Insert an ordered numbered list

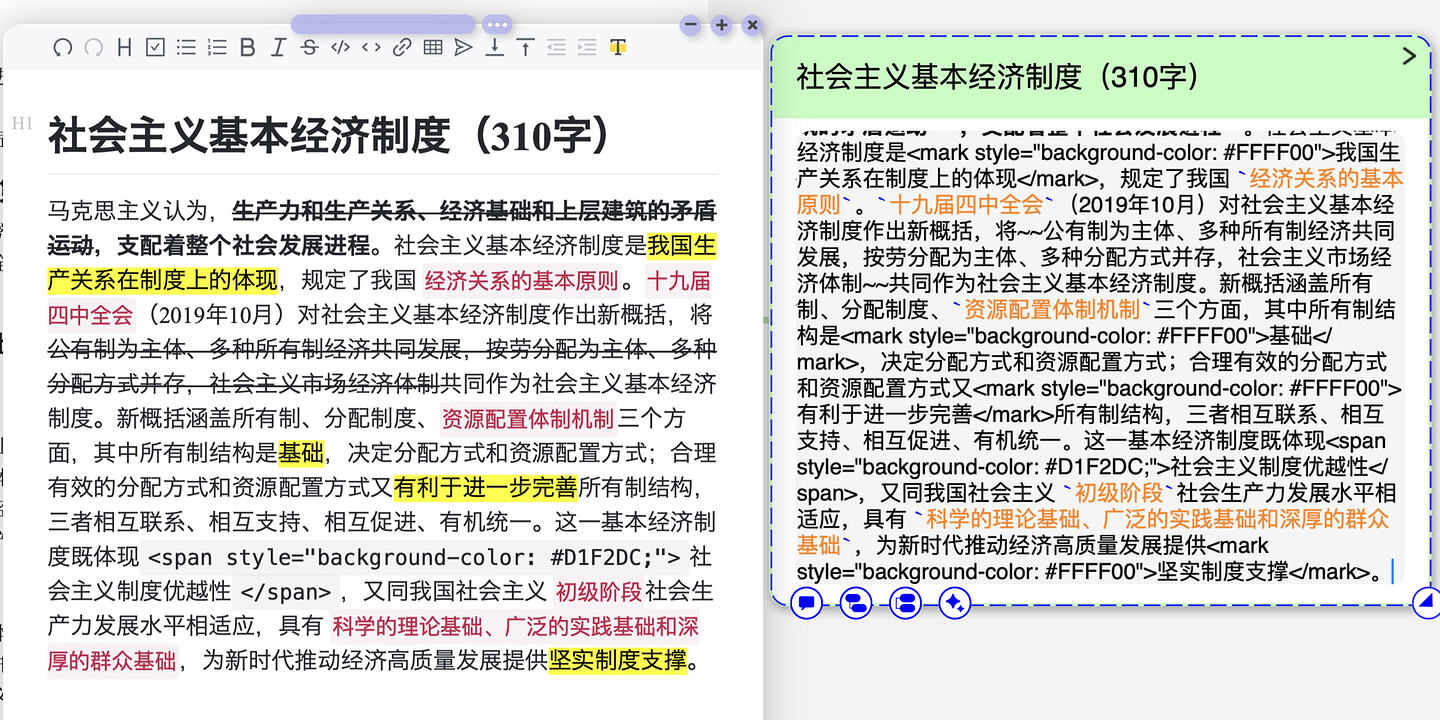(x=217, y=47)
